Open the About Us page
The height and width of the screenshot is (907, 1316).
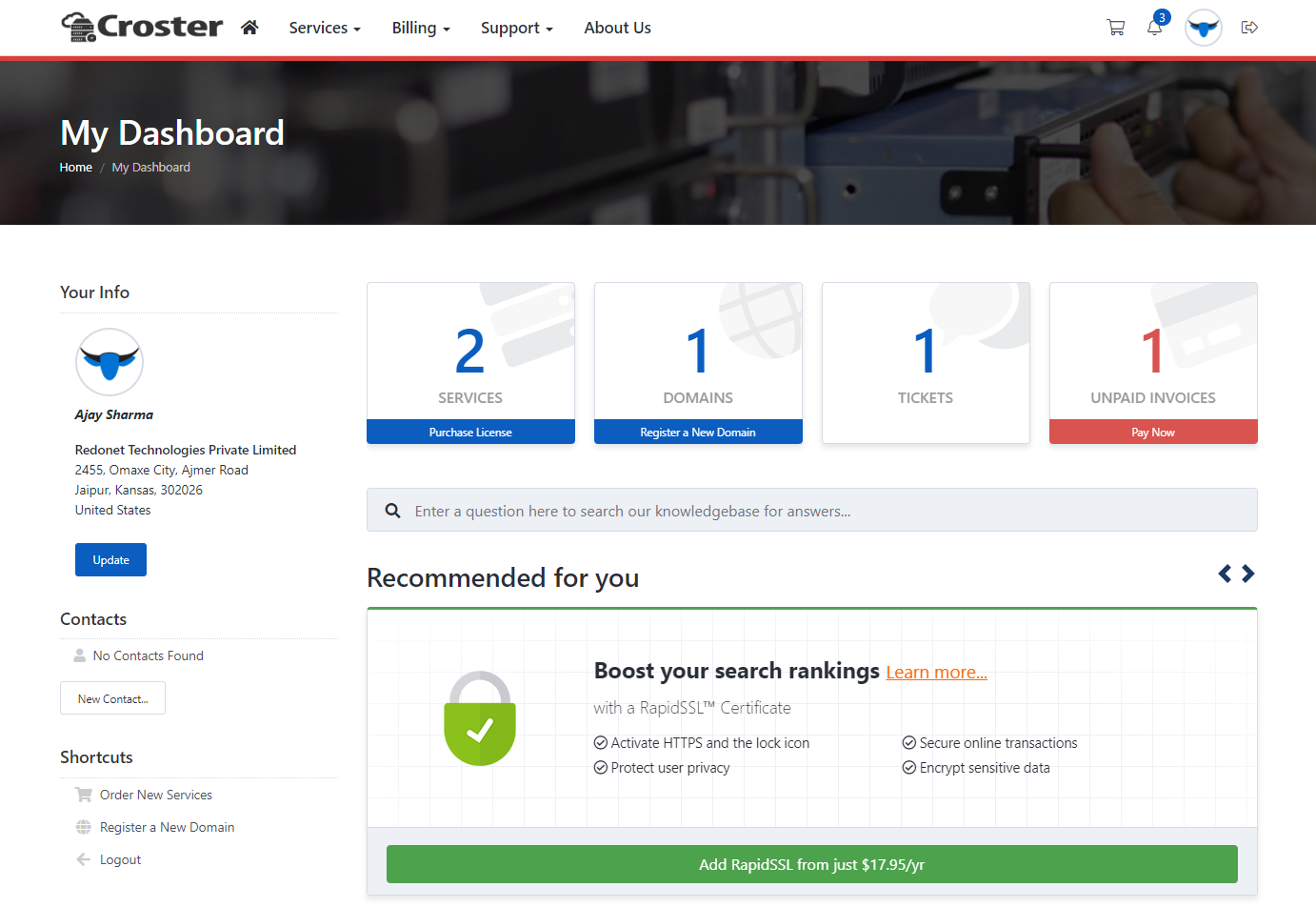click(617, 28)
